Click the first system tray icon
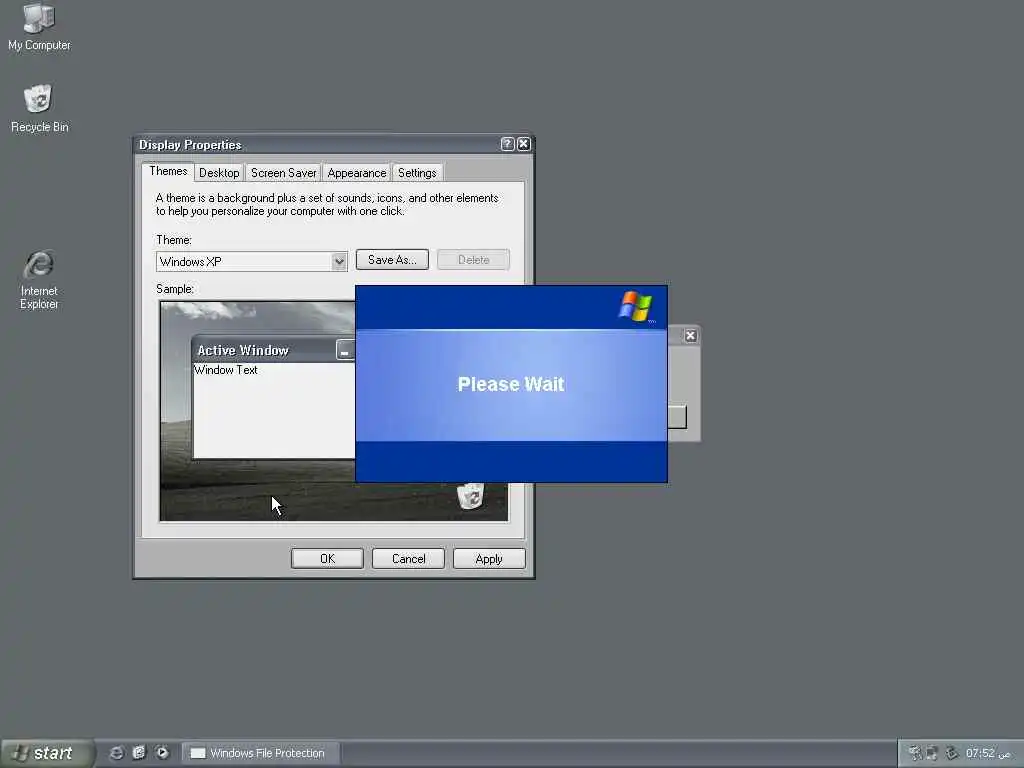This screenshot has width=1024, height=768. click(x=916, y=753)
